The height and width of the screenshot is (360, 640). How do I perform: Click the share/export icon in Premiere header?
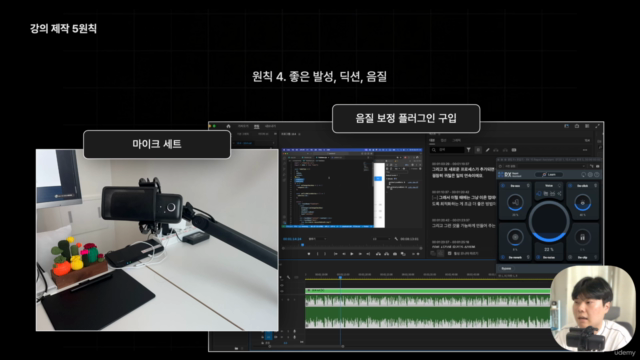[x=577, y=126]
